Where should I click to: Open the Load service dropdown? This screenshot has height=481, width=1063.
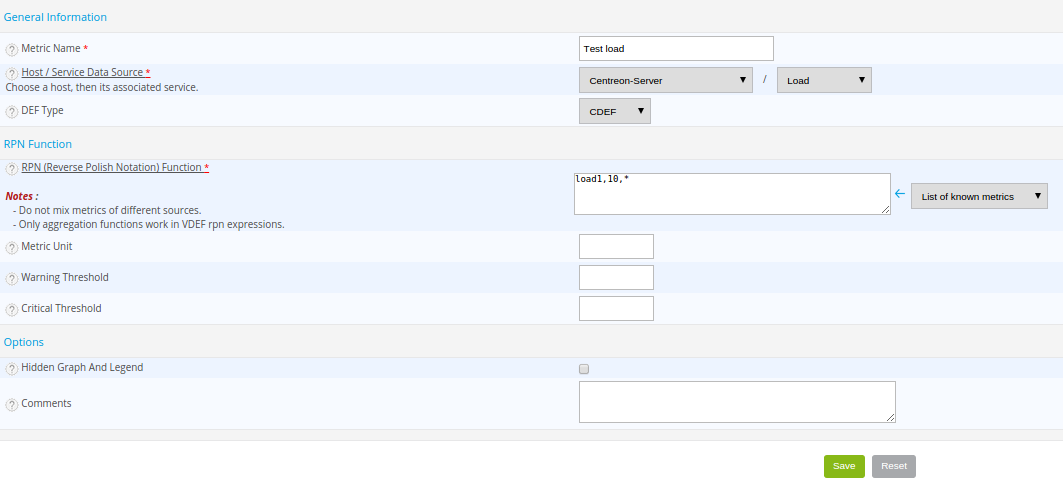point(823,80)
